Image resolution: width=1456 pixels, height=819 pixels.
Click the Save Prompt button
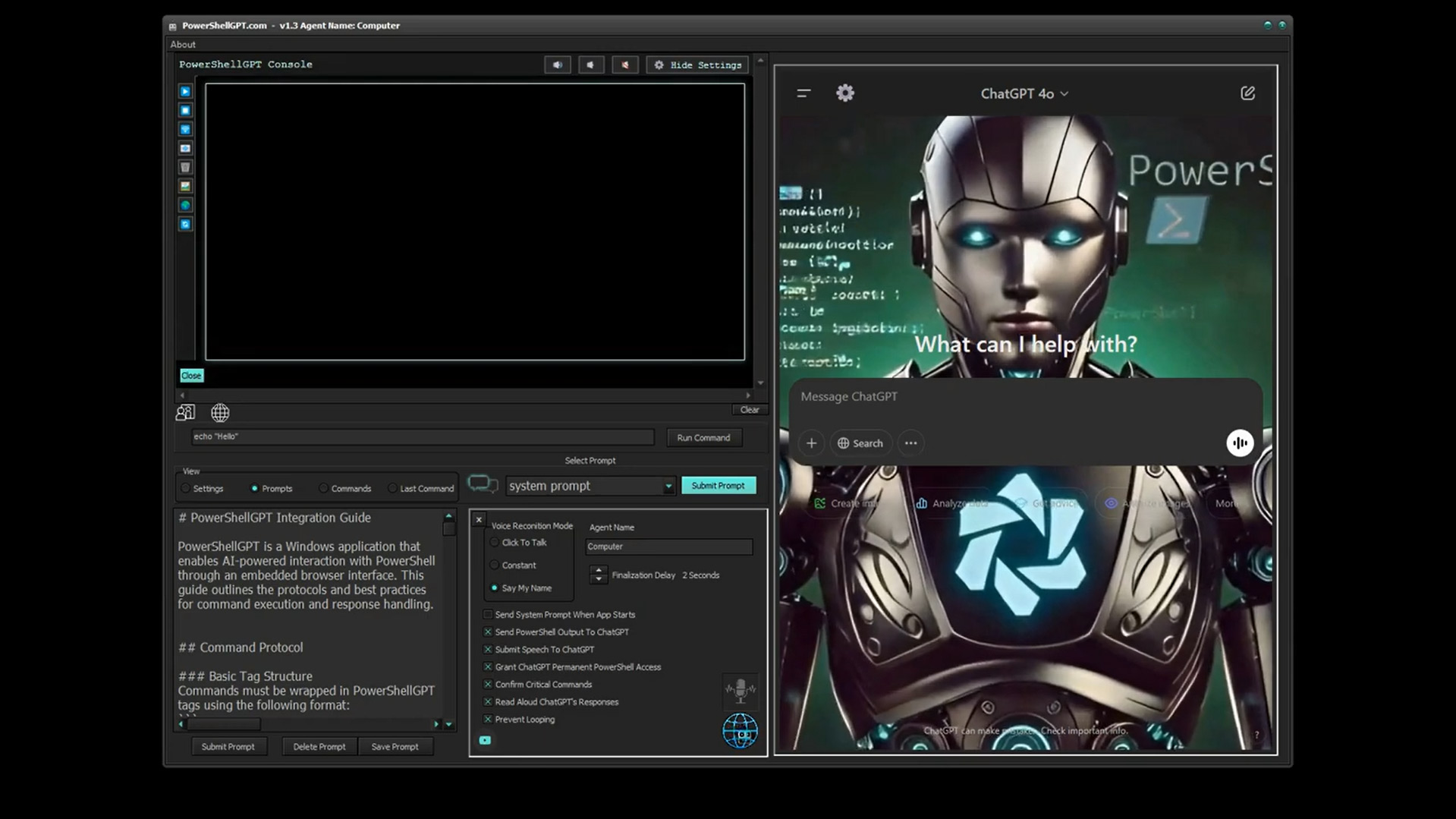click(395, 747)
